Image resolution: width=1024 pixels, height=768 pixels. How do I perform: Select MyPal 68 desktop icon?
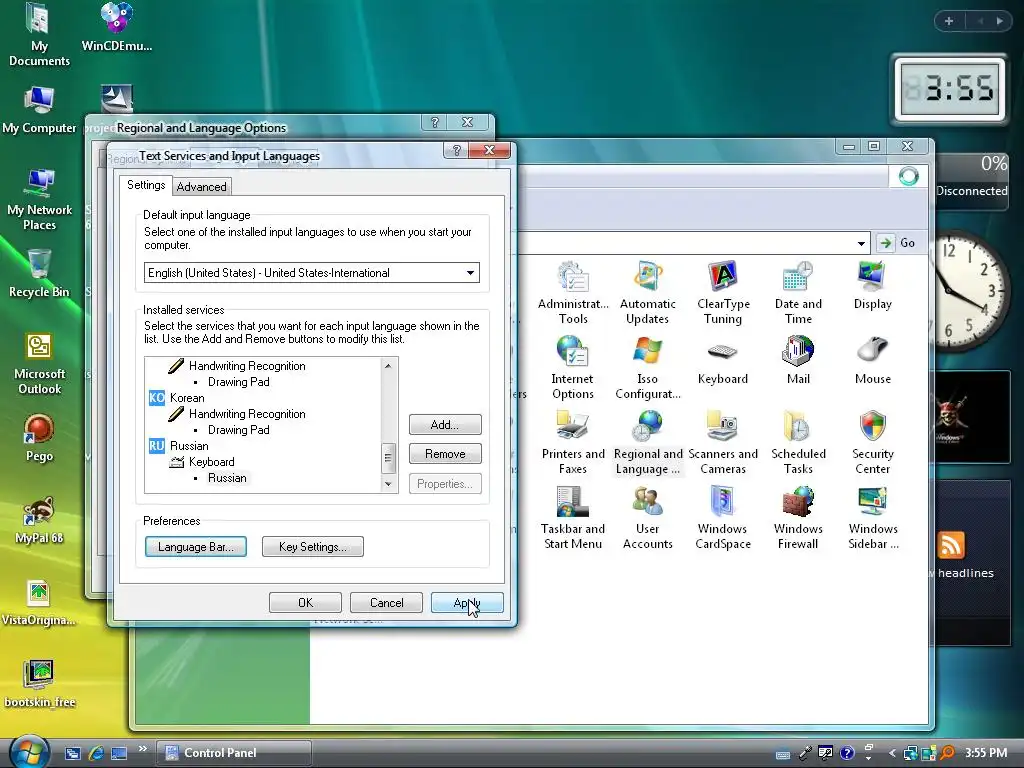[x=39, y=520]
